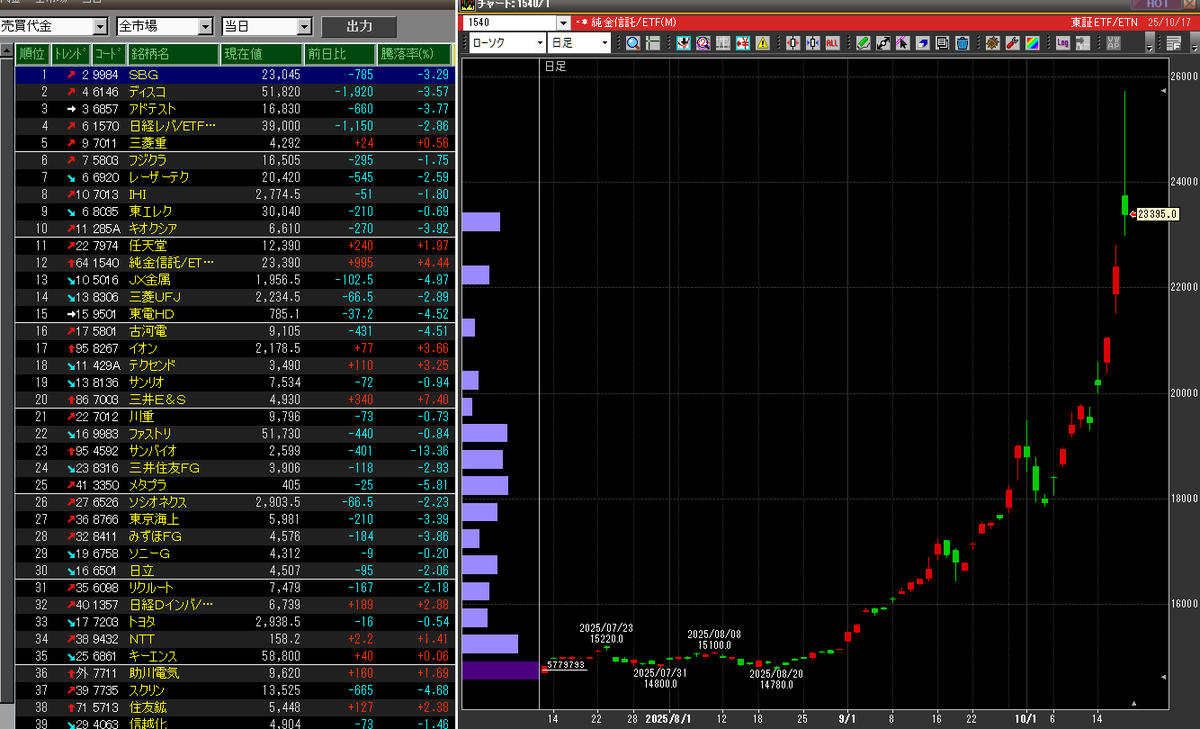Image resolution: width=1200 pixels, height=729 pixels.
Task: Sort by the 順位 column header
Action: point(32,54)
